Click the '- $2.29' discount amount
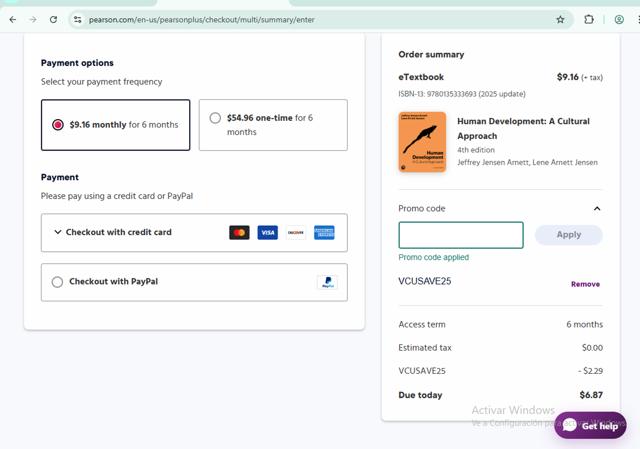Screen dimensions: 640x449 [590, 371]
